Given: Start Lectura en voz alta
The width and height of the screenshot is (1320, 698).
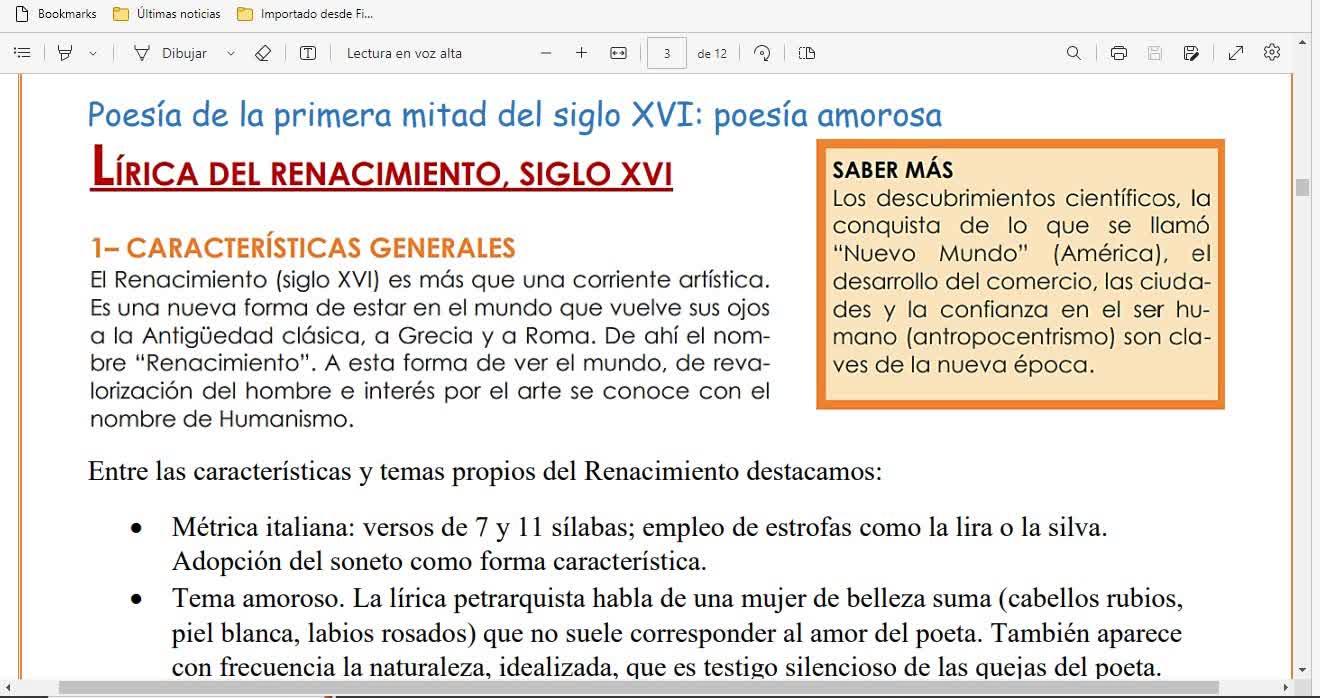Looking at the screenshot, I should pos(404,53).
